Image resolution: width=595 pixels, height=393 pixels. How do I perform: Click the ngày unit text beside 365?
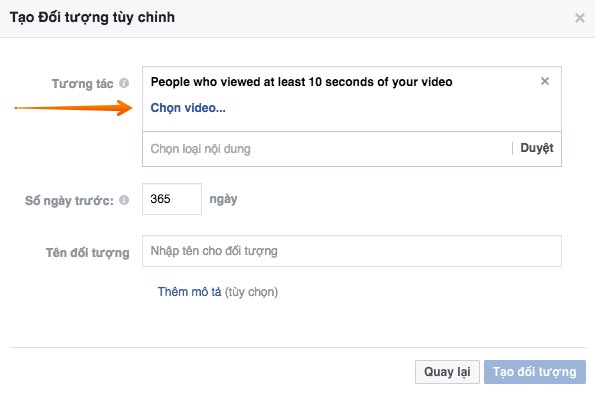pyautogui.click(x=223, y=199)
